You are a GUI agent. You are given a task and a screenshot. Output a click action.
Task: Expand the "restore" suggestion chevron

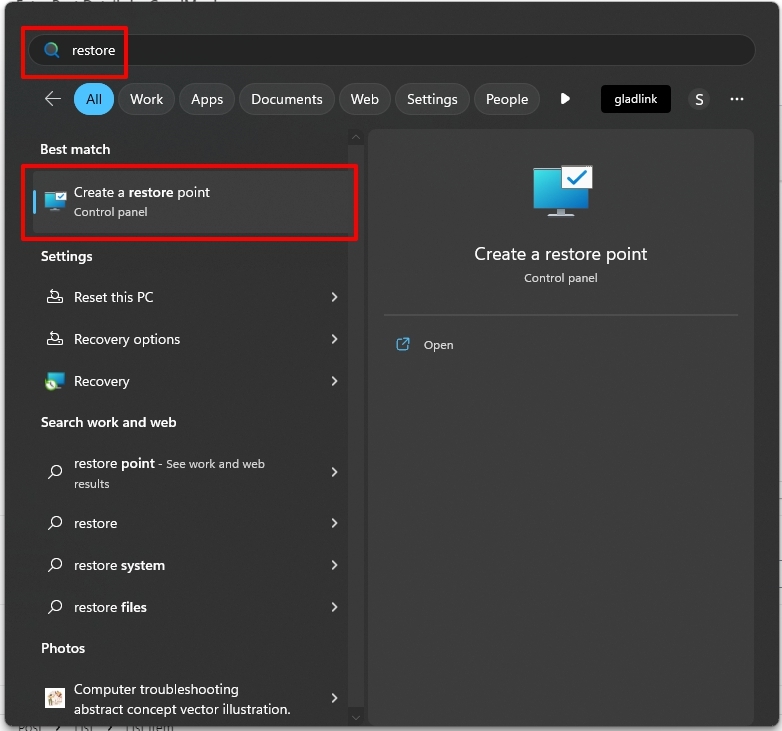click(x=334, y=523)
